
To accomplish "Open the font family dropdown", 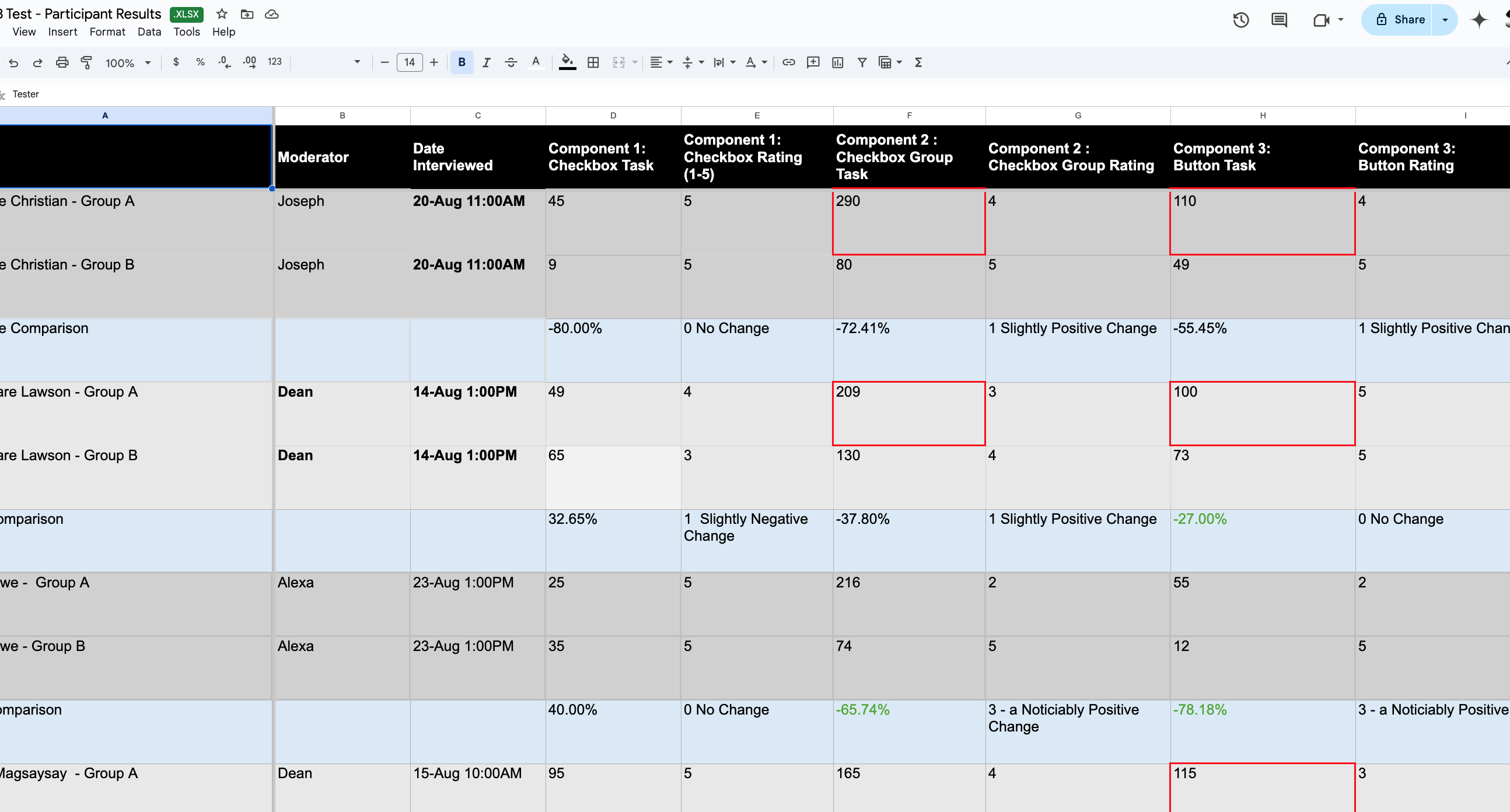I will pos(330,62).
